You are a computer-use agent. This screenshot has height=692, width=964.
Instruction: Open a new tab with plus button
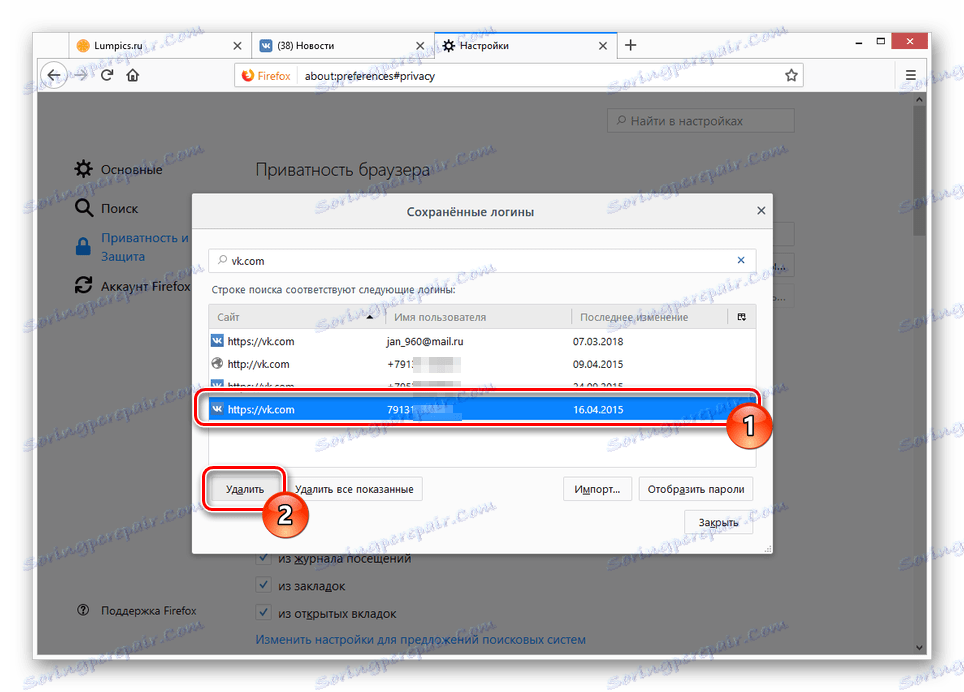(630, 45)
